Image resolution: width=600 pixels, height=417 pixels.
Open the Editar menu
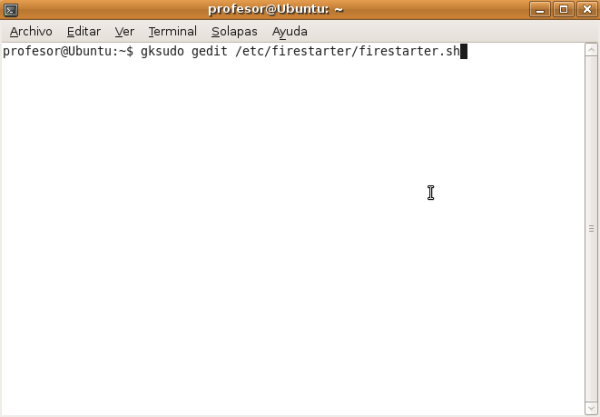point(84,31)
